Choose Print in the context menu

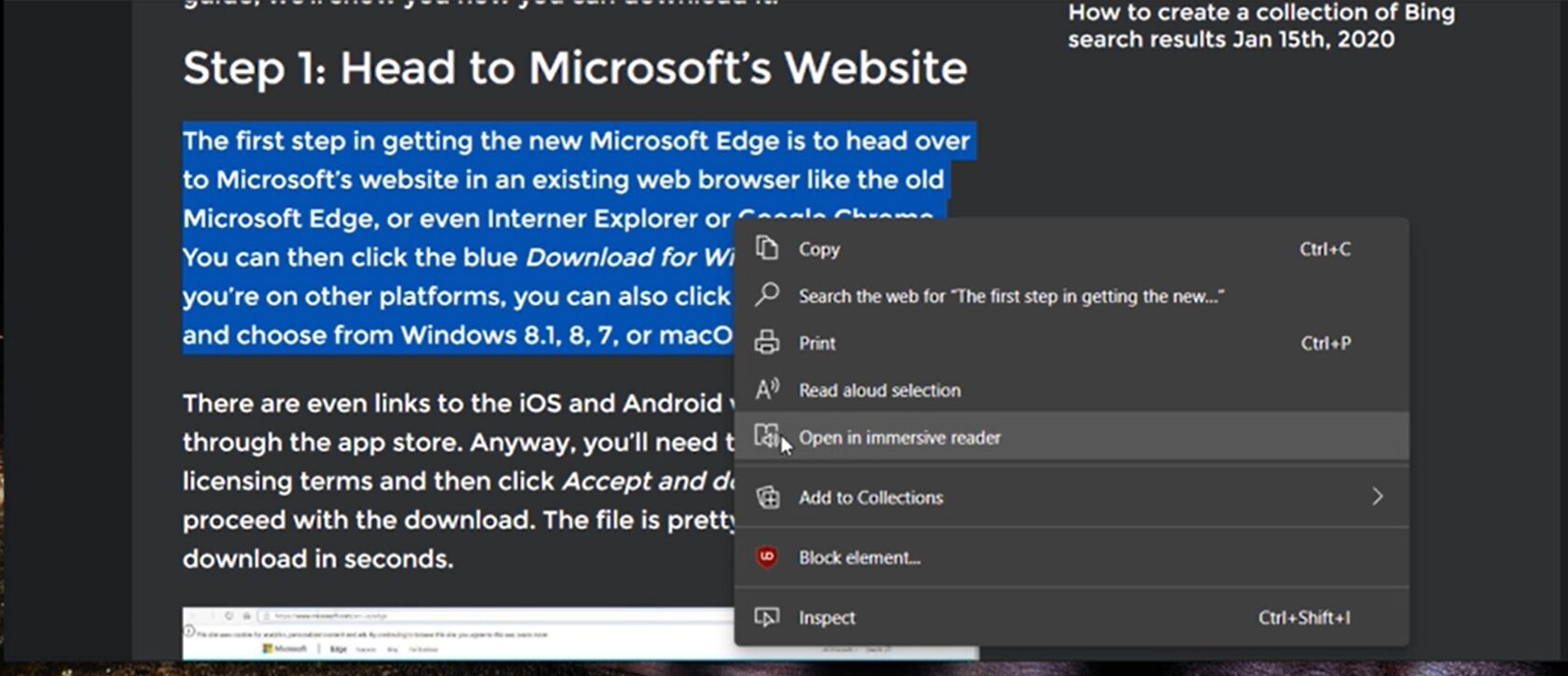(1071, 343)
